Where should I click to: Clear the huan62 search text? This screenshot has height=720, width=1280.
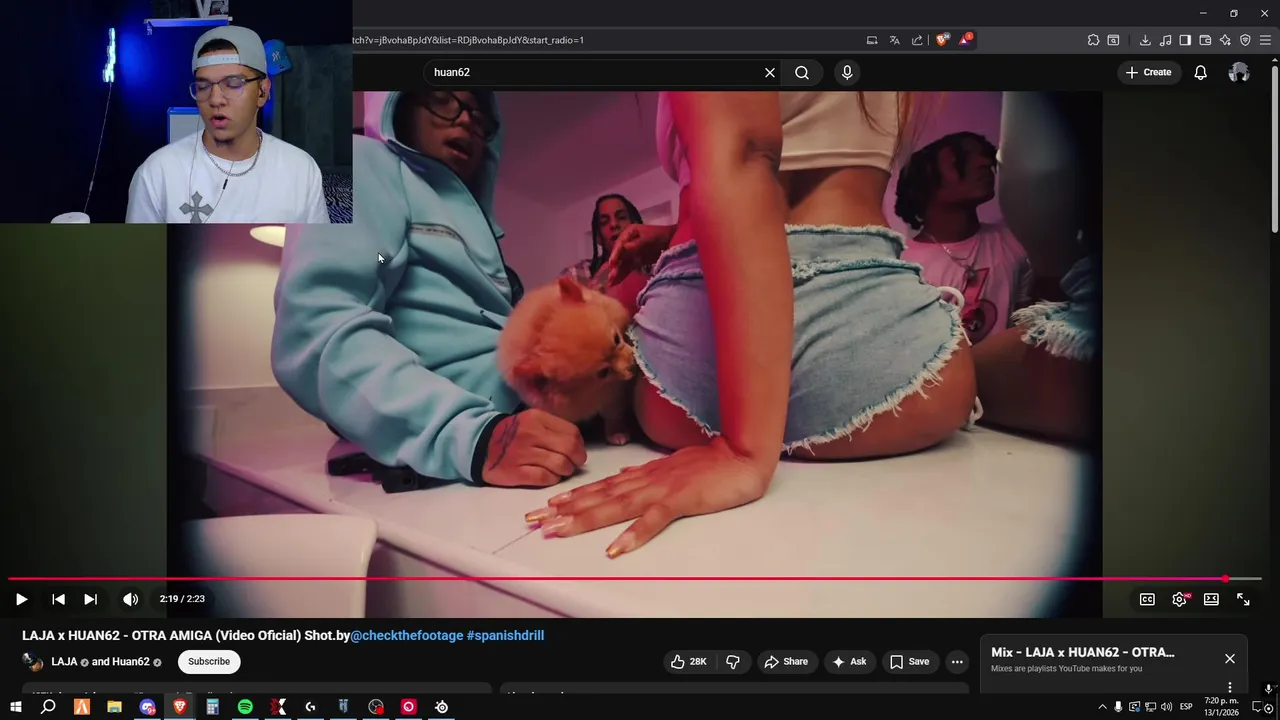coord(770,72)
